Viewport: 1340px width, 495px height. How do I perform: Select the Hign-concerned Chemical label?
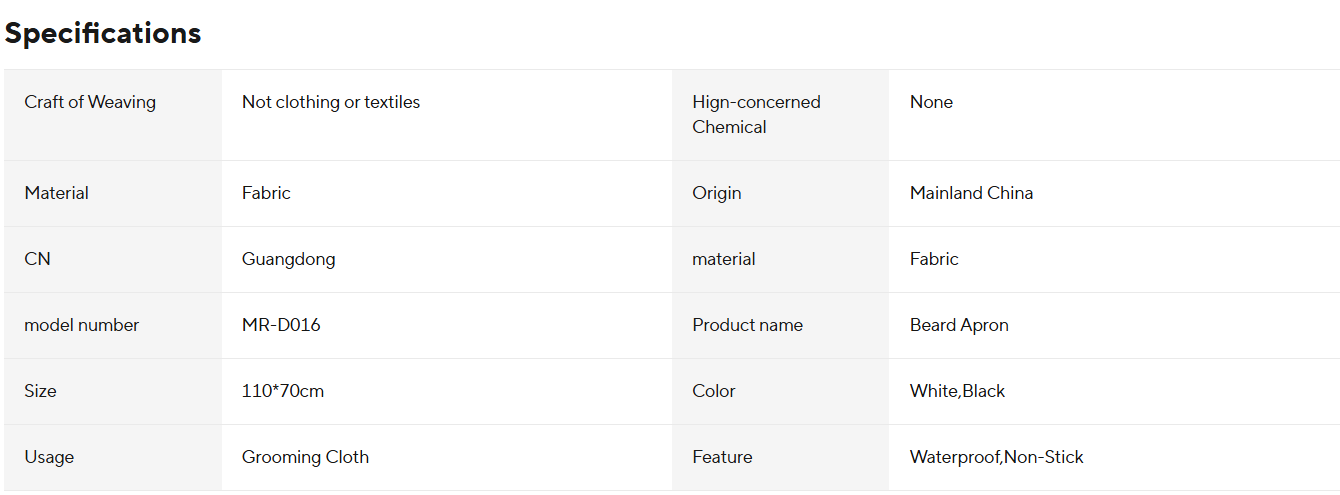(756, 114)
